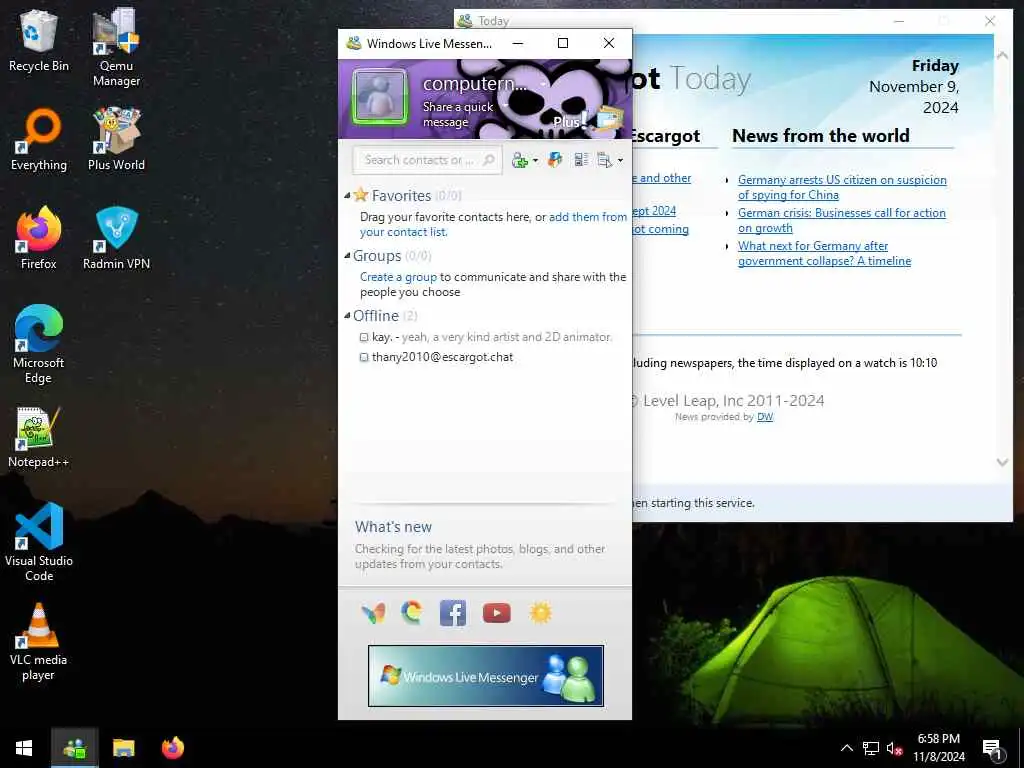Viewport: 1024px width, 768px height.
Task: Select the Radmin VPN desktop icon
Action: pos(116,238)
